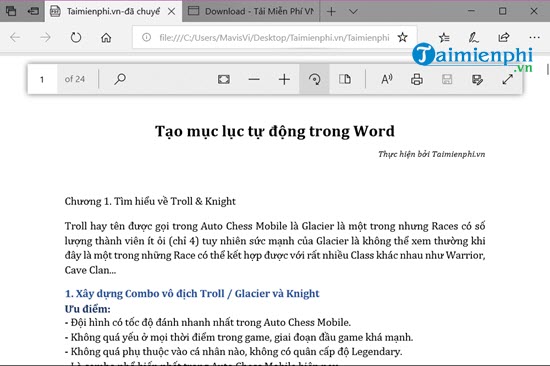Click heading '1. Xây dựng Combo vô địch Troll / Glacier và Knight'
Image resolution: width=550 pixels, height=366 pixels.
click(192, 293)
